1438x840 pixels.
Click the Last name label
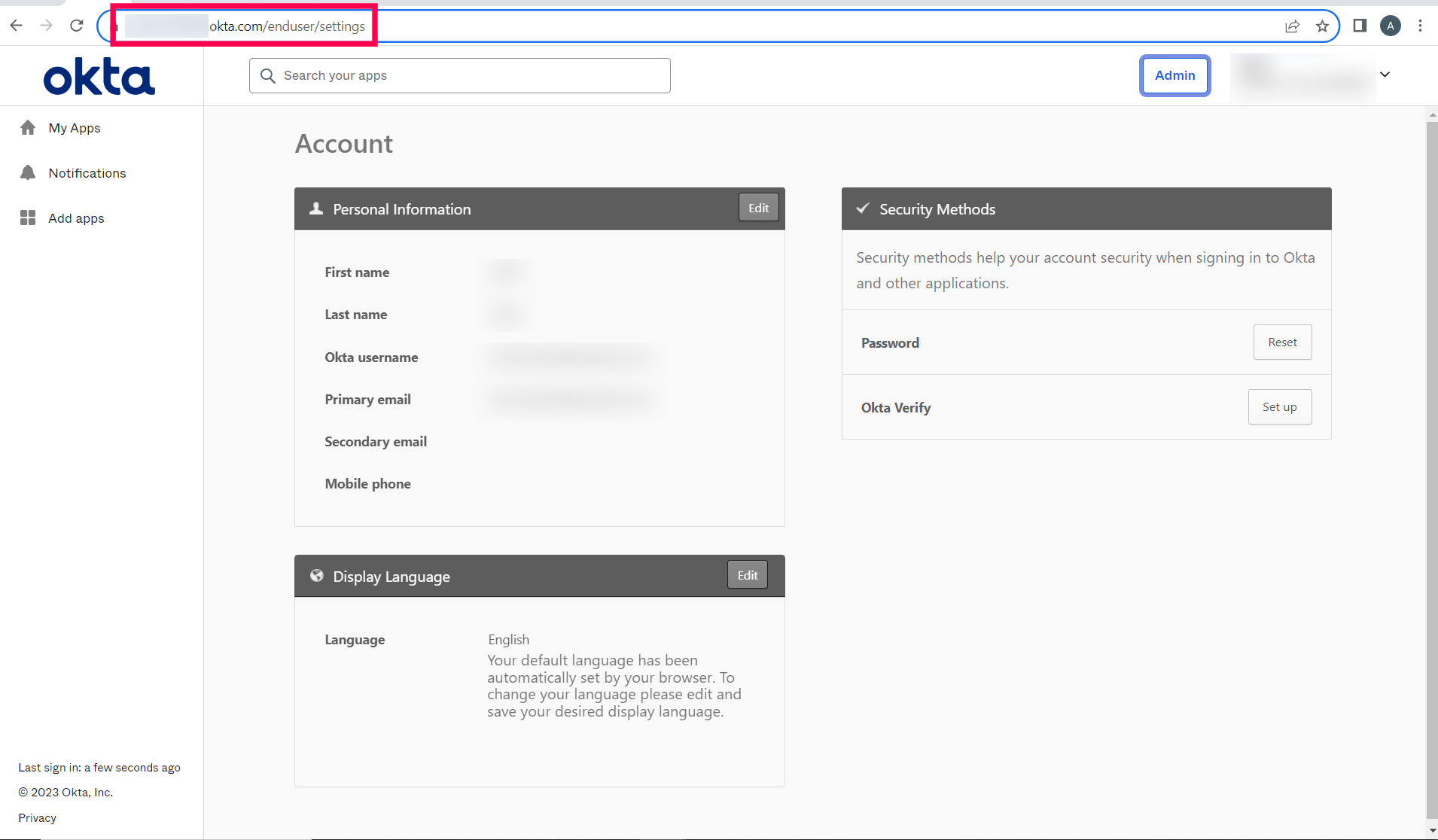356,315
